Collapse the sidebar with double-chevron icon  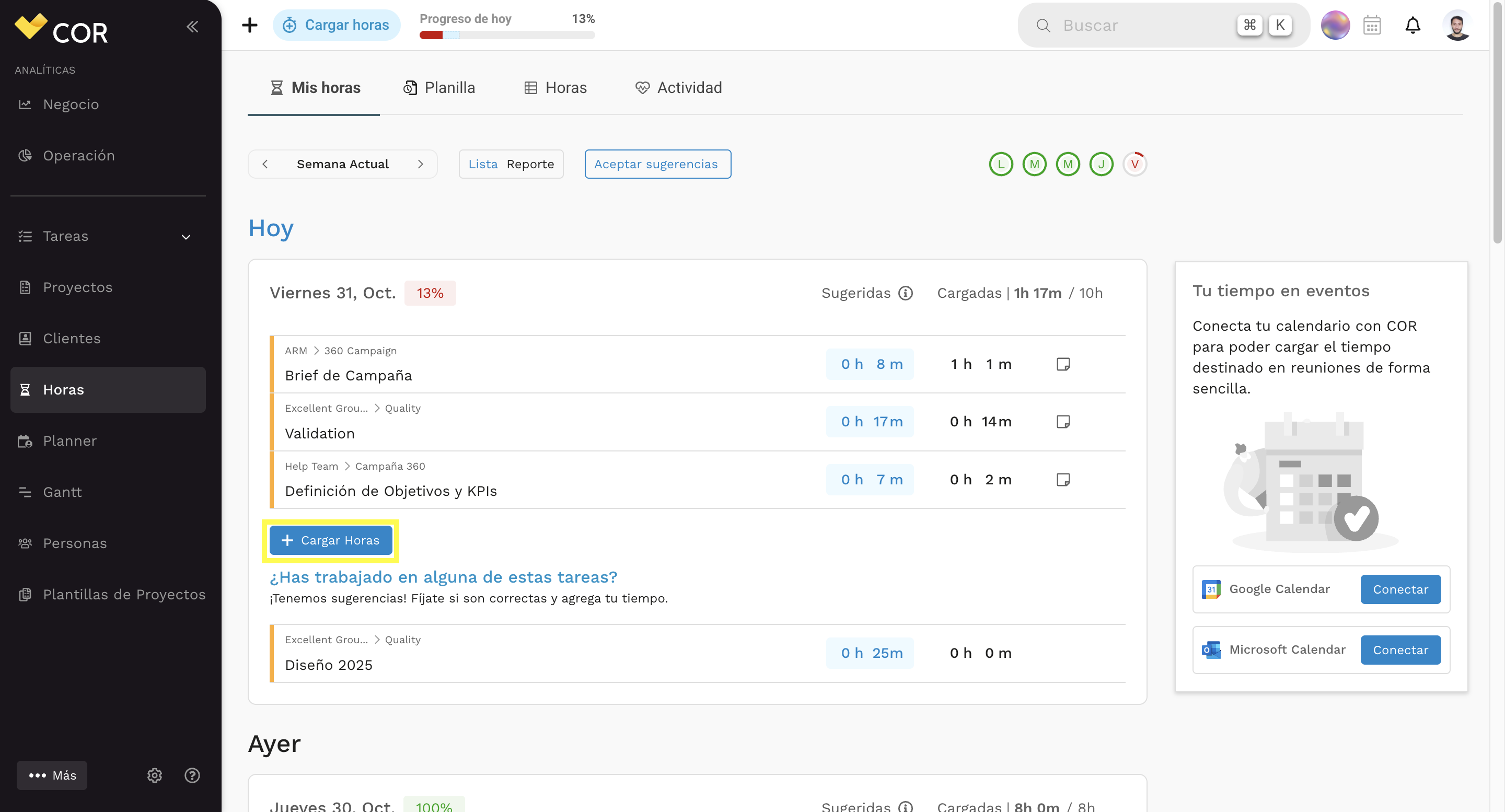pos(192,26)
